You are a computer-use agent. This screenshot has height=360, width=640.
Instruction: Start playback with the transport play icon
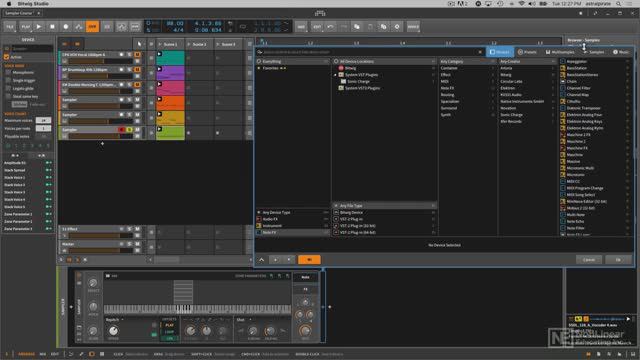coord(39,27)
